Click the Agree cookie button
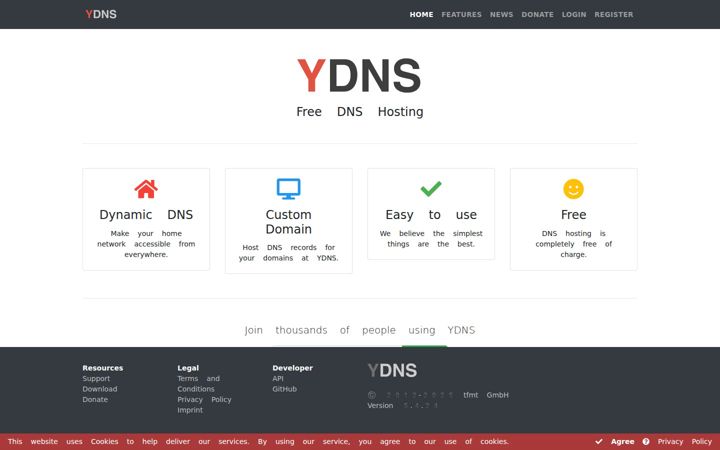This screenshot has height=450, width=720. pos(622,442)
